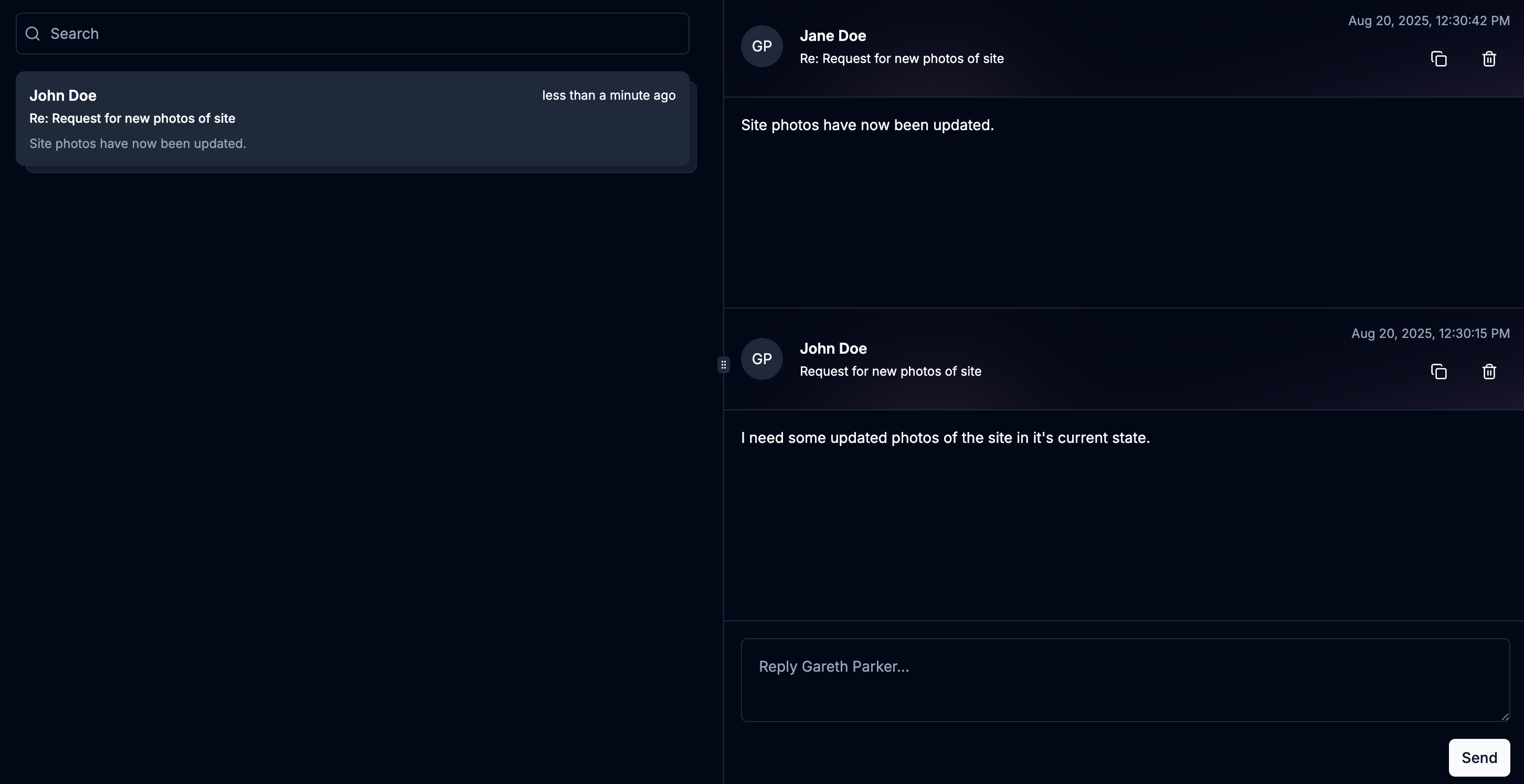
Task: Click Jane Doe's GP avatar
Action: tap(762, 46)
